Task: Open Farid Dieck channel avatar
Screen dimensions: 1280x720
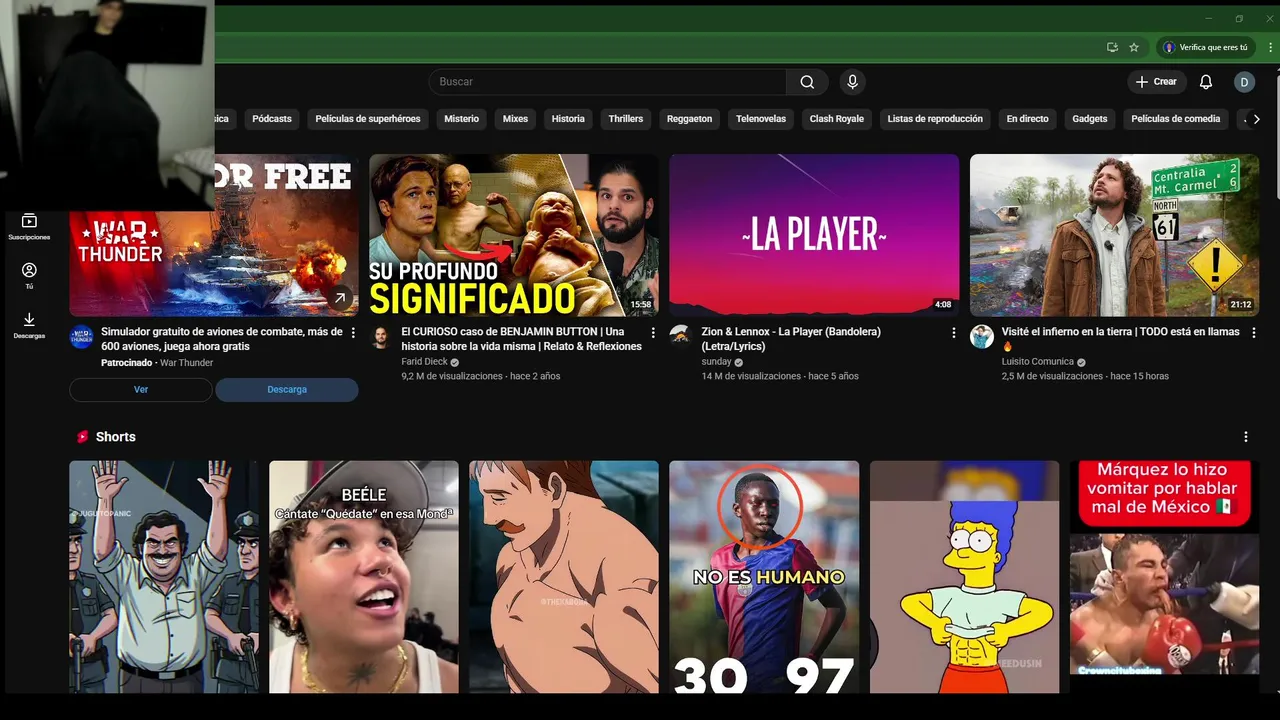Action: 381,336
